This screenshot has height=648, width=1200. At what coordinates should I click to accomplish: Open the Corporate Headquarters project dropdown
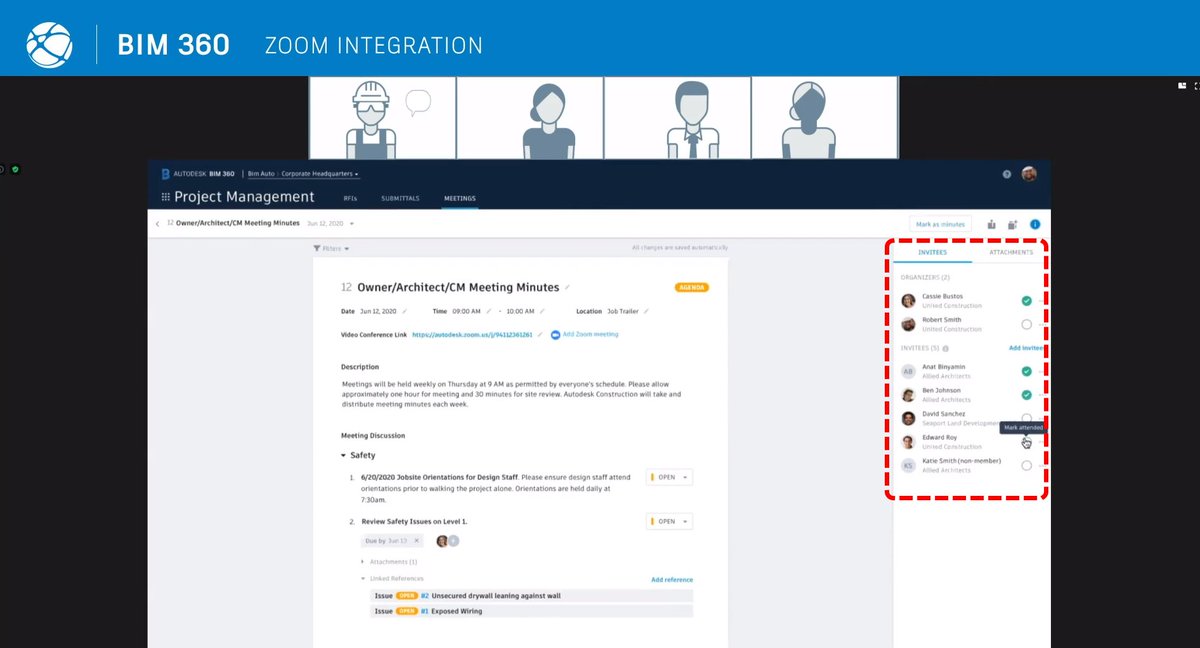(319, 174)
